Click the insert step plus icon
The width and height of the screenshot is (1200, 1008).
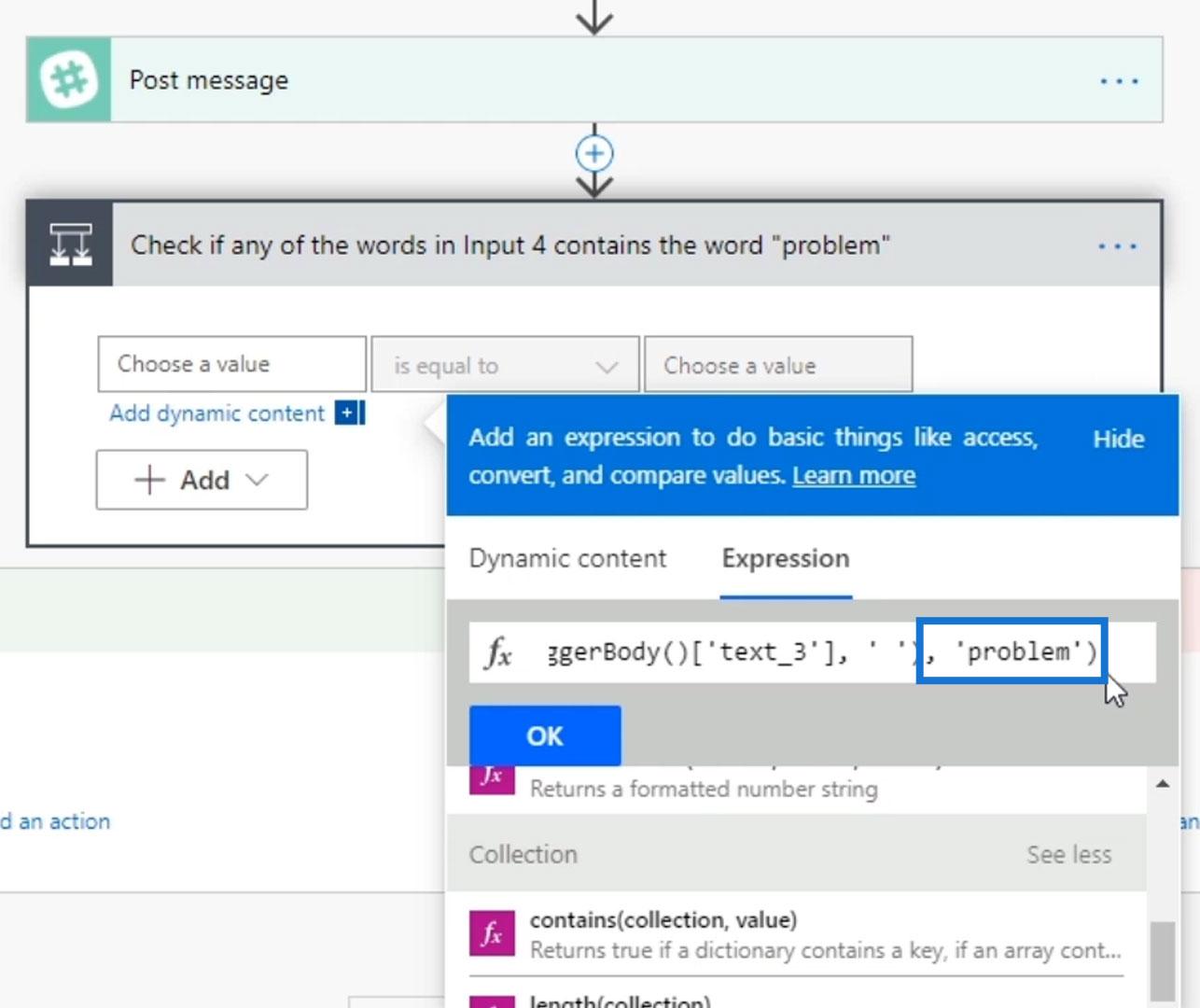594,153
